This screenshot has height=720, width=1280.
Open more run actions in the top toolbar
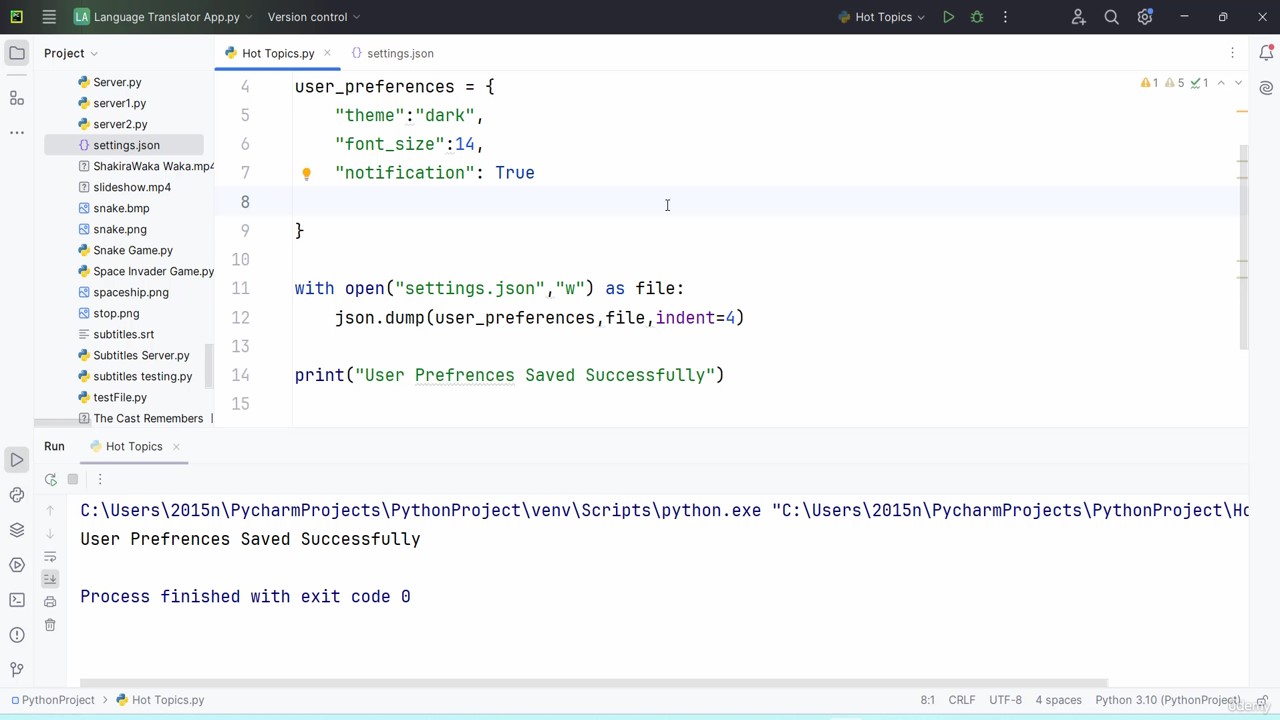coord(1005,17)
